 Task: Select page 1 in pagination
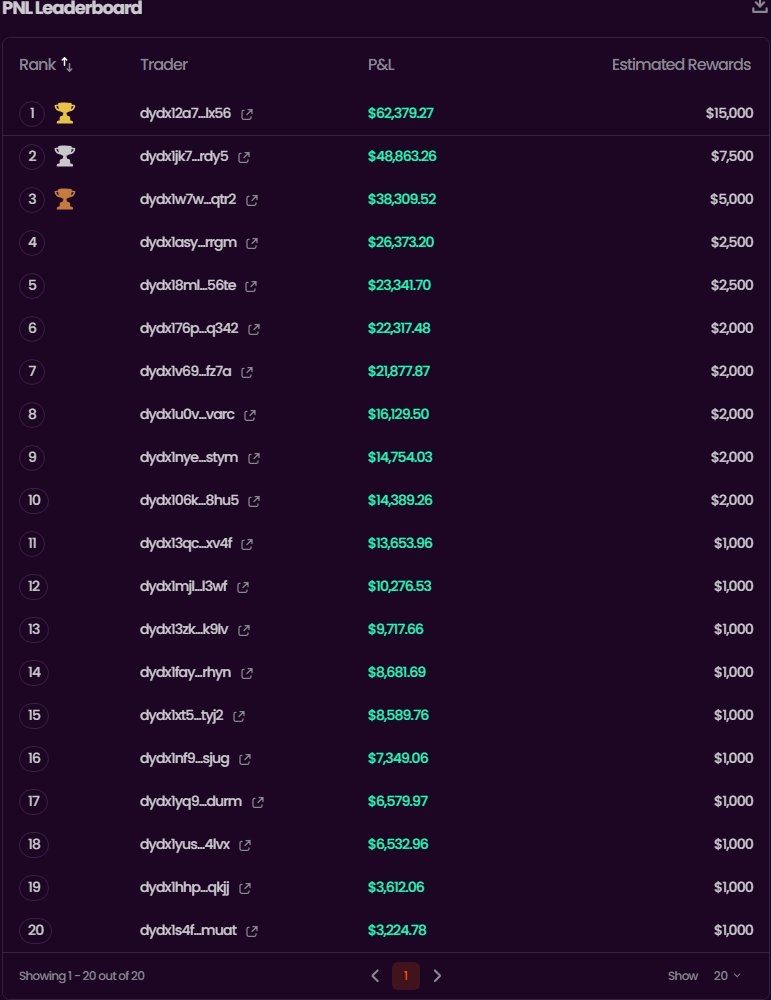click(x=406, y=975)
